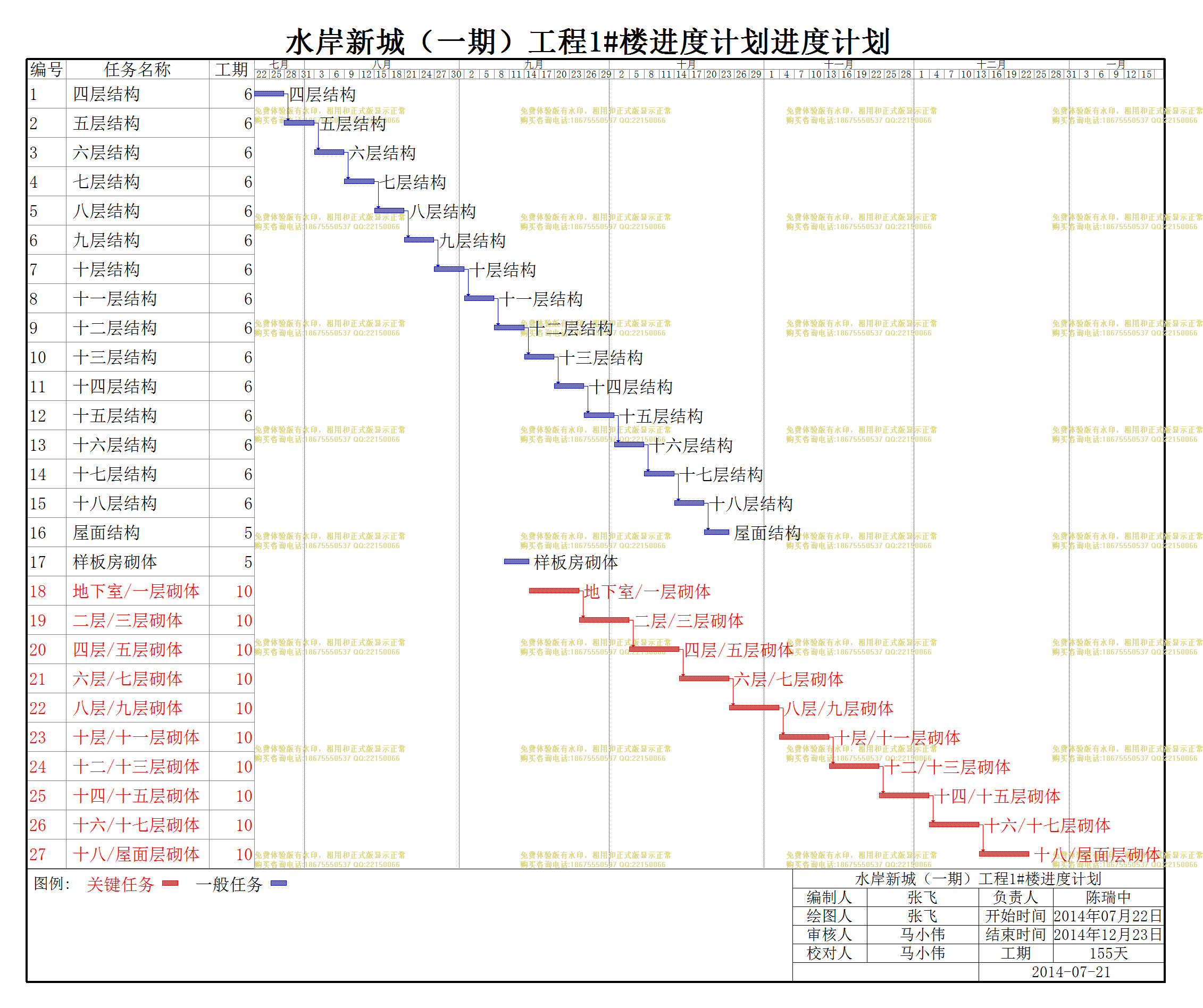The height and width of the screenshot is (1008, 1203).
Task: Click the 八月 month header in the timeline
Action: pyautogui.click(x=381, y=64)
